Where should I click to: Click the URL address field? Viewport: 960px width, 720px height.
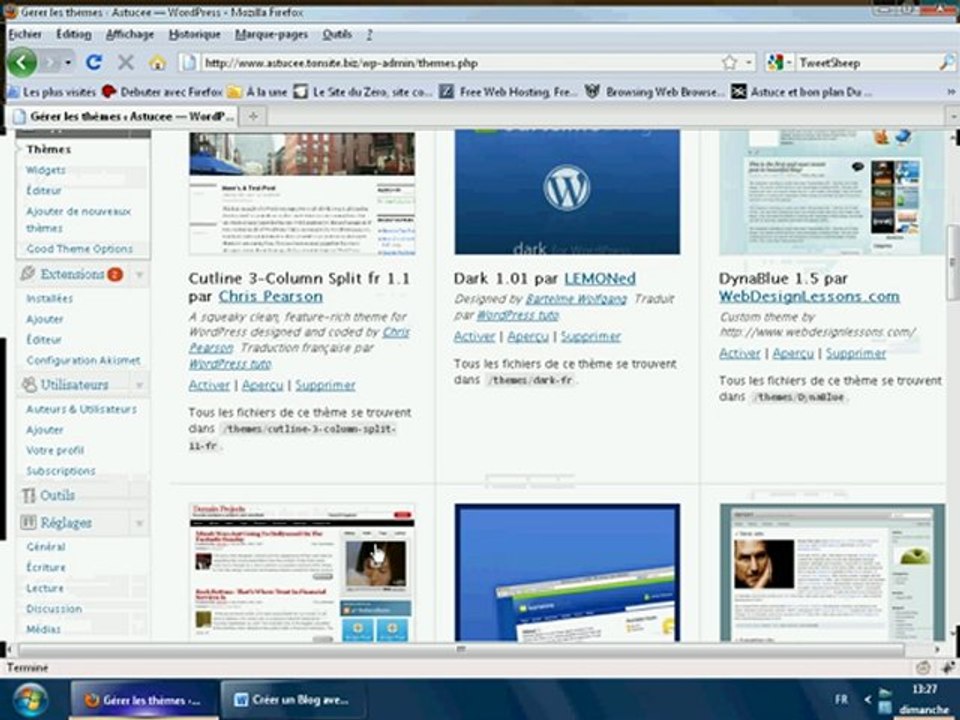(459, 62)
